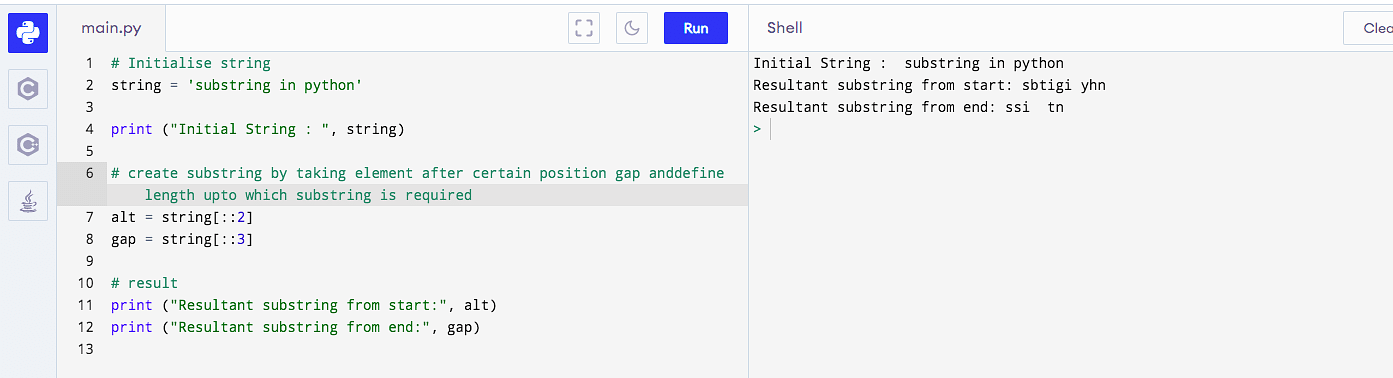Clear the shell output

click(x=1369, y=28)
